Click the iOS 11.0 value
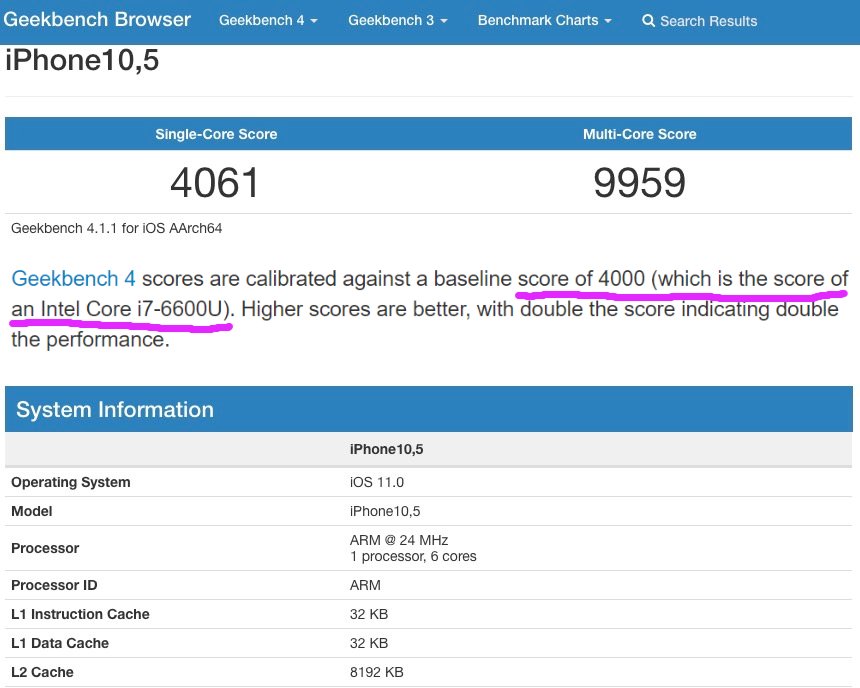Screen dimensions: 860x688 pos(377,482)
